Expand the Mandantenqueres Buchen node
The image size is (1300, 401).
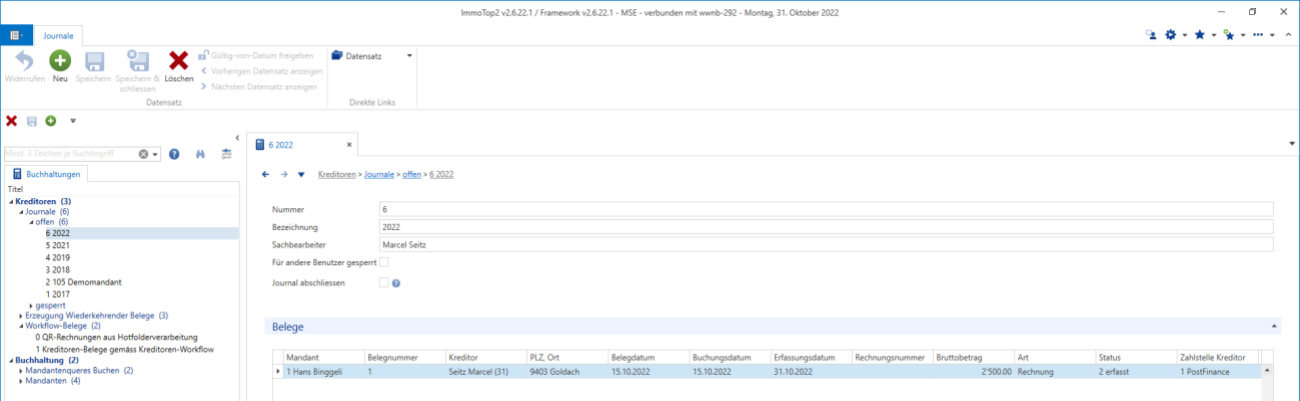click(x=20, y=371)
